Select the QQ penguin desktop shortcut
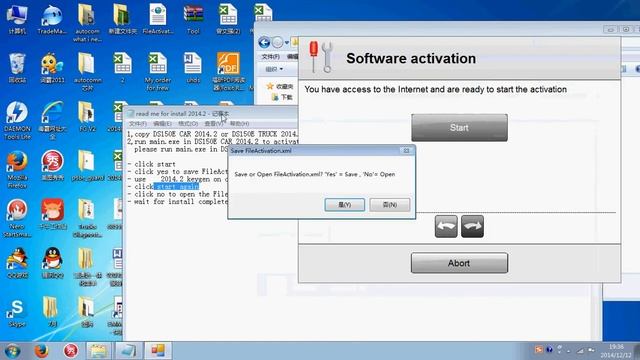 pos(52,263)
